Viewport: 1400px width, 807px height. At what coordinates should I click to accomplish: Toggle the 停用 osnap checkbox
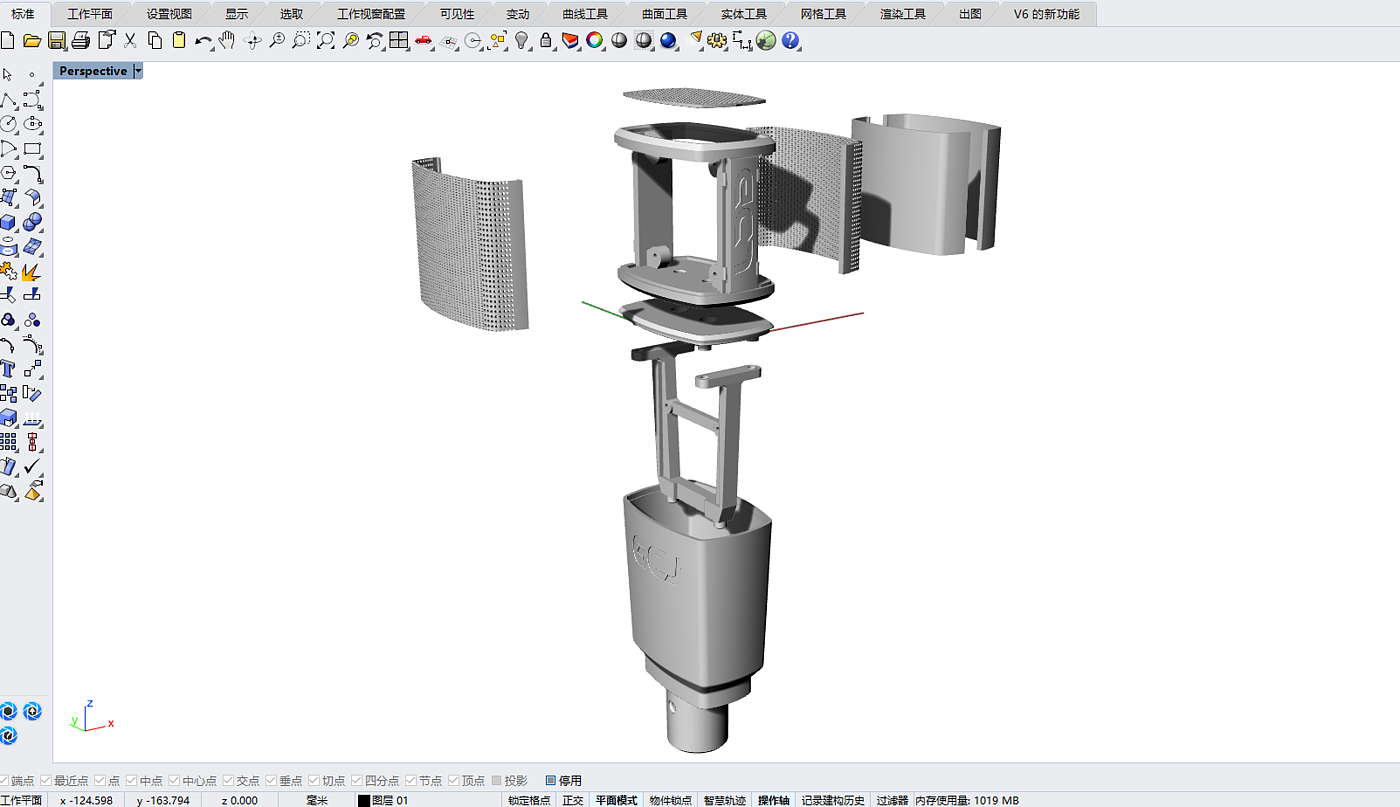coord(551,780)
